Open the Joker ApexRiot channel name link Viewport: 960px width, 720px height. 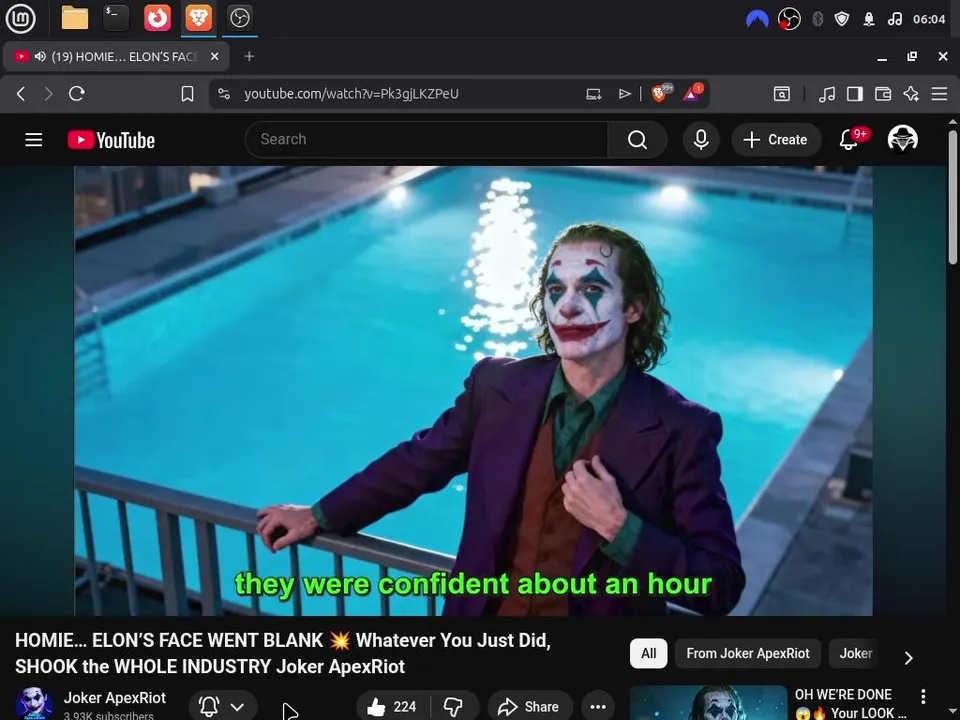(114, 698)
